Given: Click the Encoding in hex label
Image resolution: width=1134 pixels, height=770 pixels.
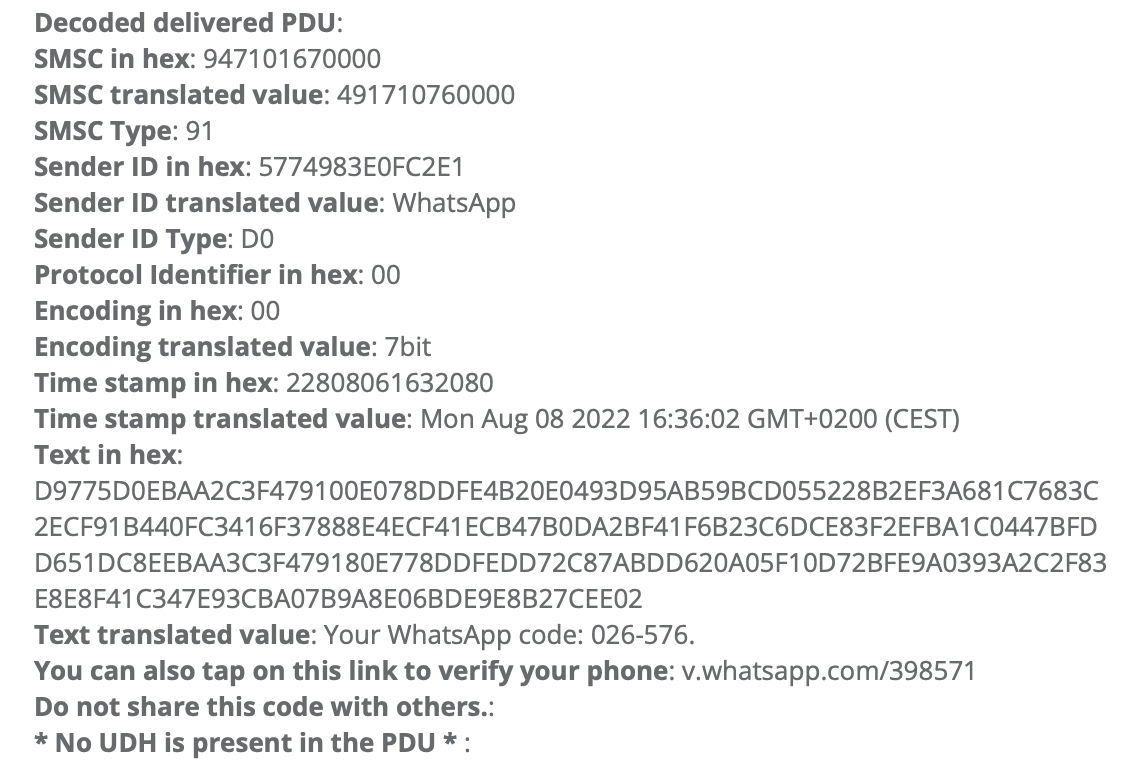Looking at the screenshot, I should (135, 311).
